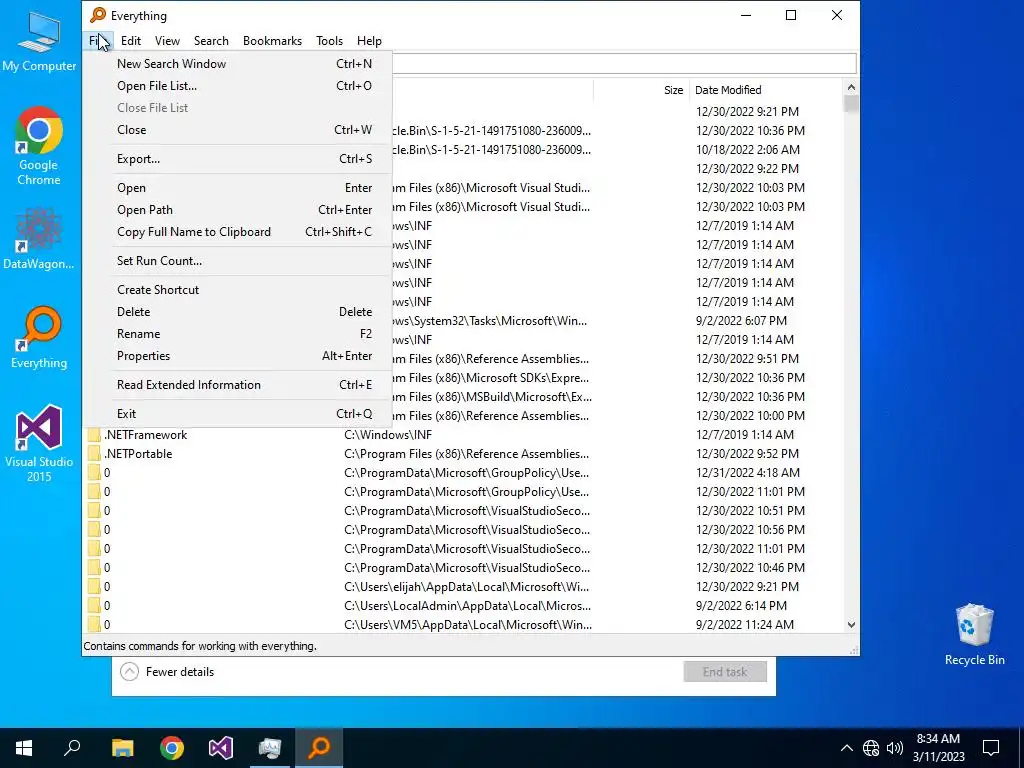
Task: Open the My Computer desktop icon
Action: point(39,40)
